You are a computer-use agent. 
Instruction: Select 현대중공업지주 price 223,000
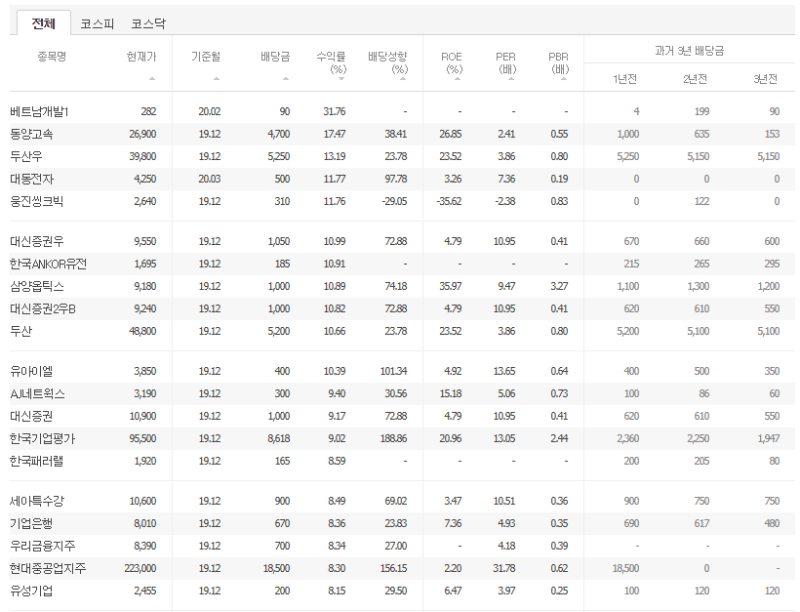[140, 569]
